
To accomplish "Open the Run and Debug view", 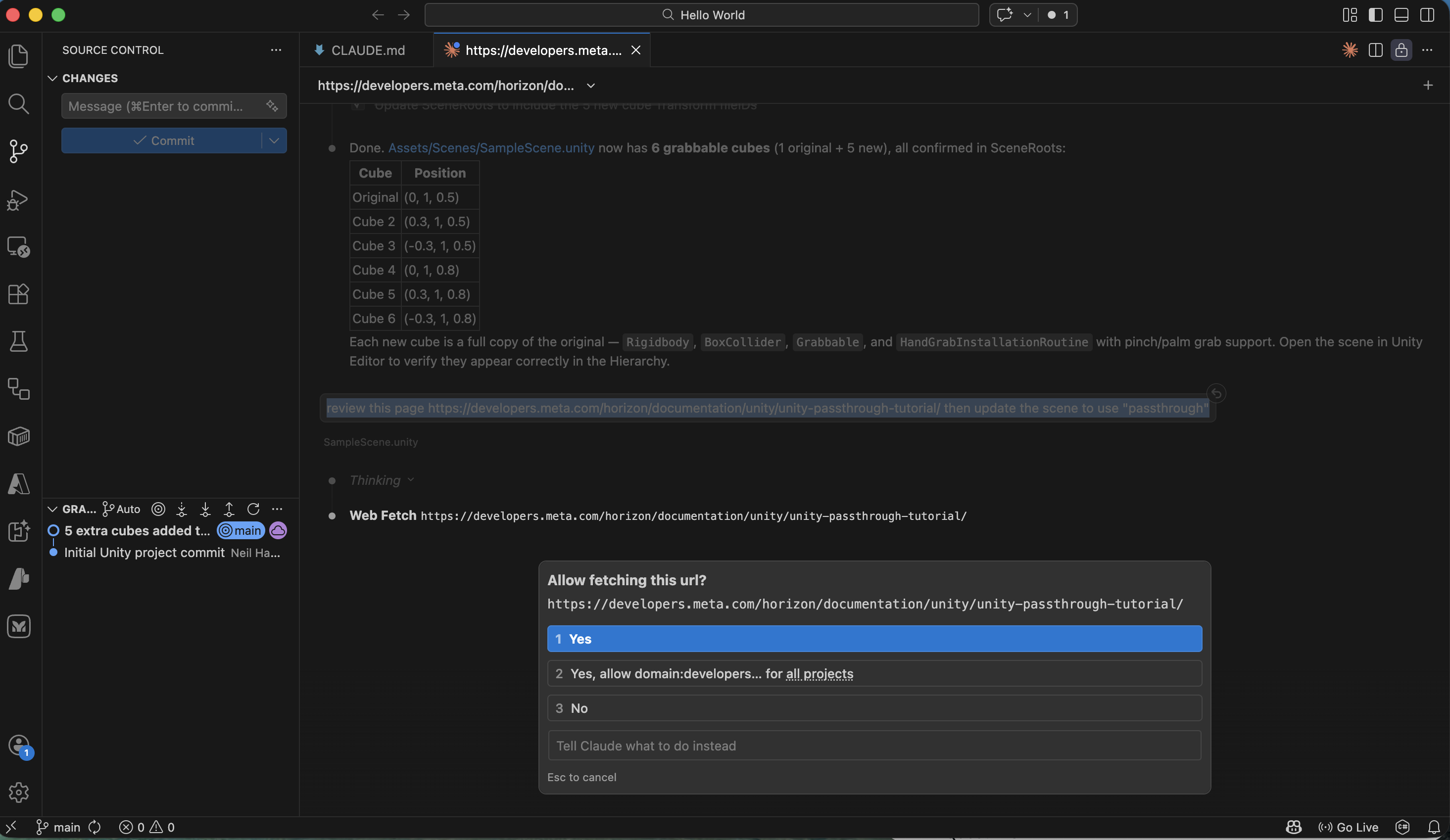I will pyautogui.click(x=18, y=200).
